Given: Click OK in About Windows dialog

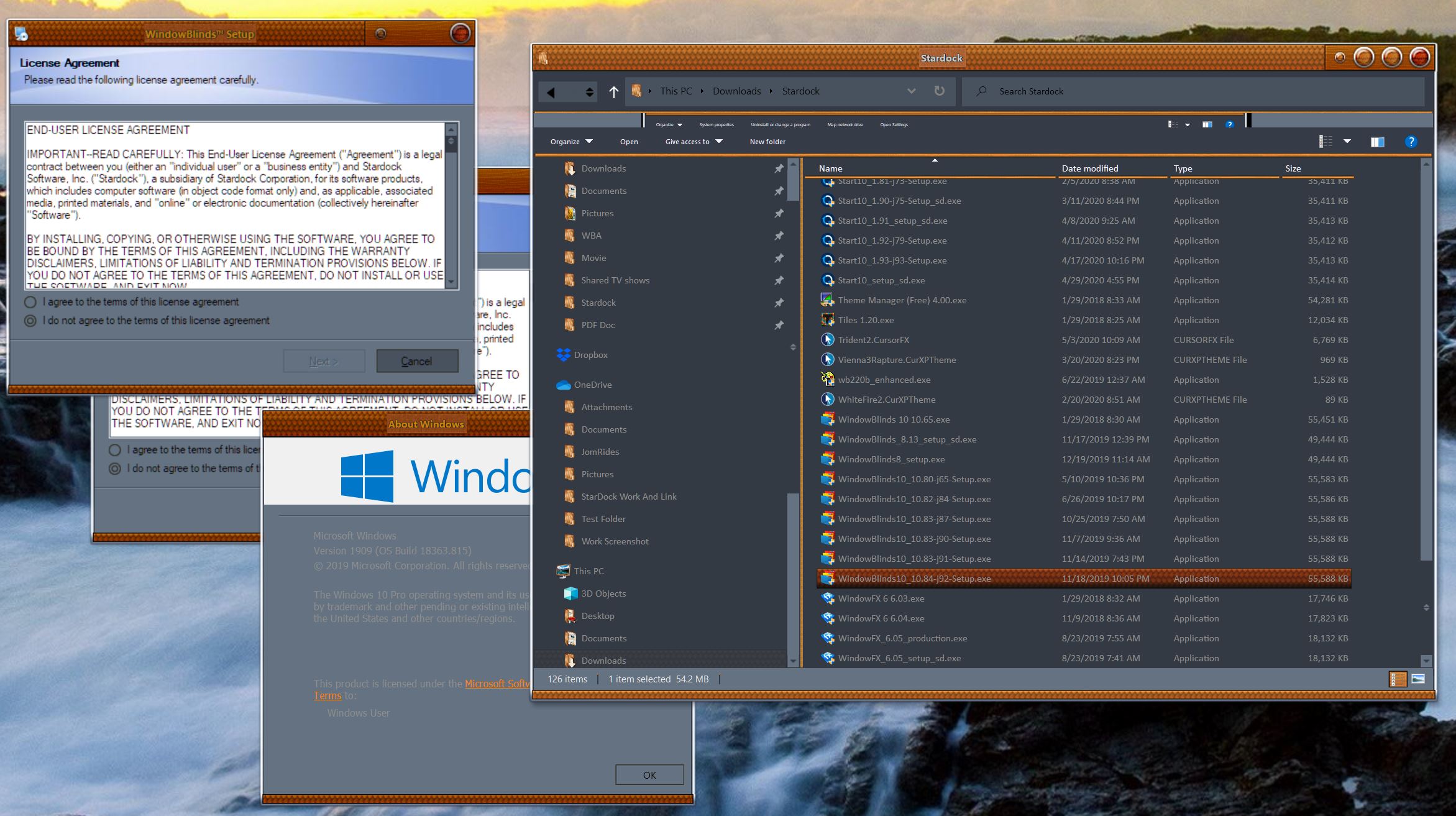Looking at the screenshot, I should tap(649, 775).
